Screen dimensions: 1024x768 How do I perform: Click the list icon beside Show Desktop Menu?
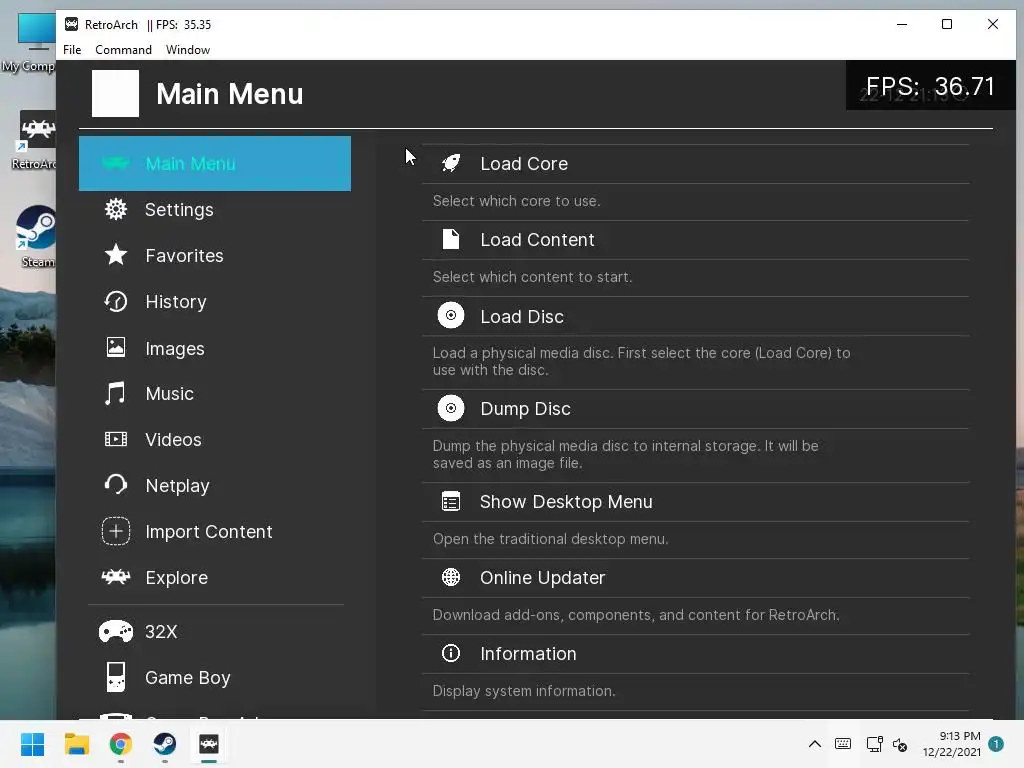coord(451,502)
